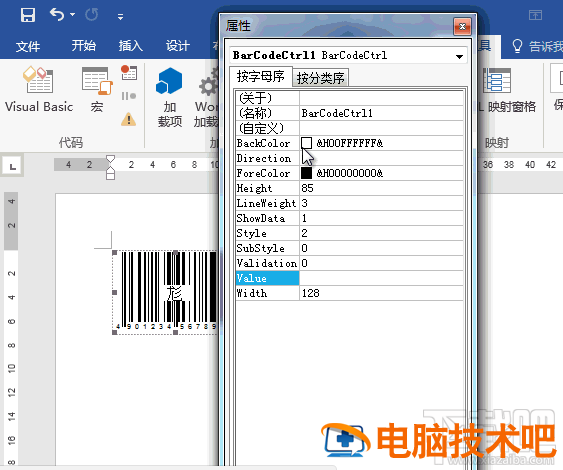Viewport: 563px width, 470px height.
Task: Click the ribbon display options icon
Action: click(535, 15)
